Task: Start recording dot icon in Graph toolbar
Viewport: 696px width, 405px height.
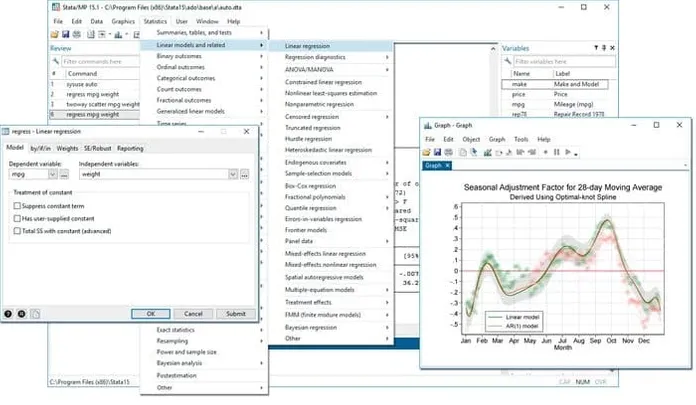Action: (546, 152)
